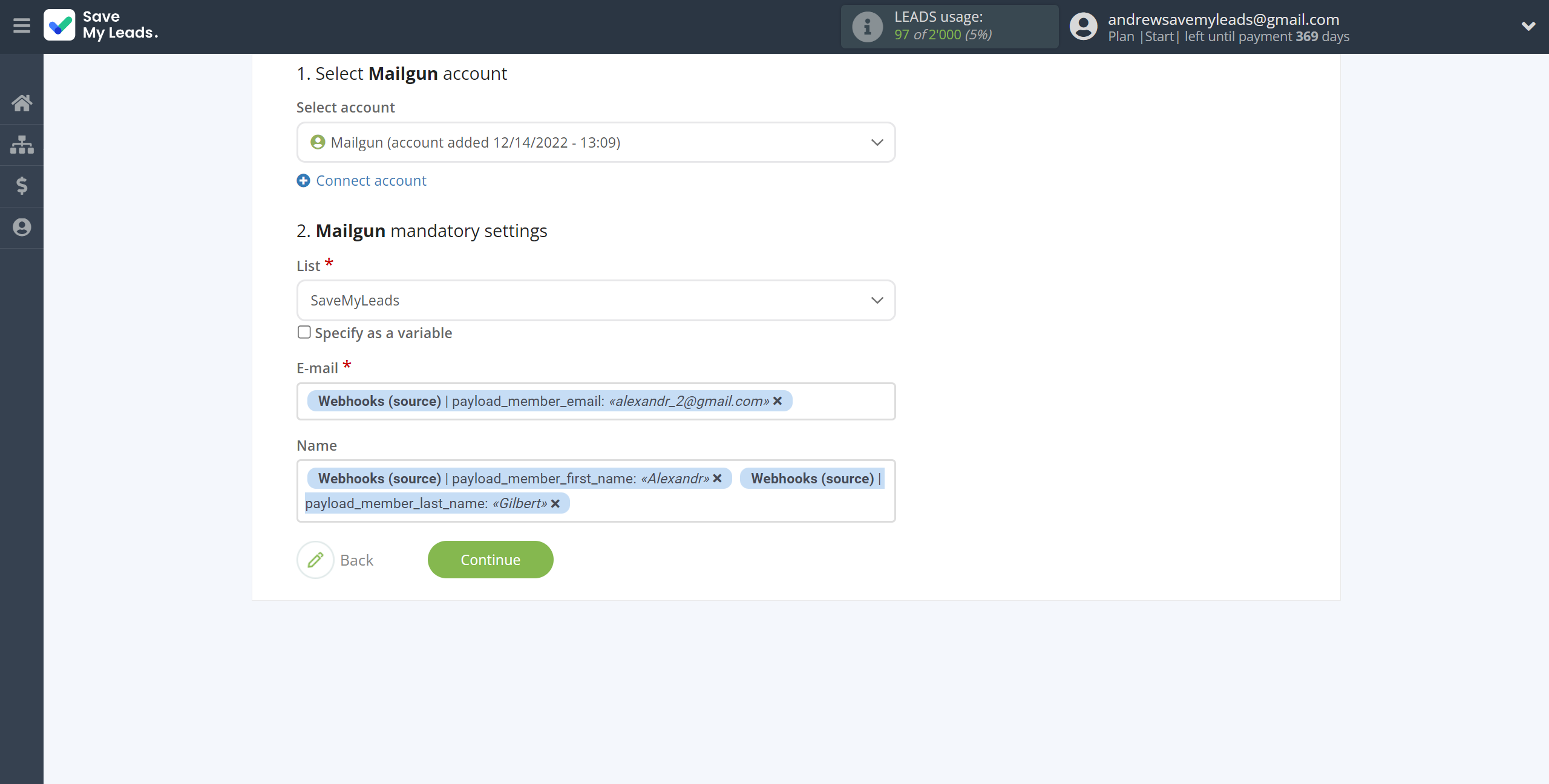The height and width of the screenshot is (784, 1549).
Task: Select the payload_member_email variable tag
Action: coord(549,401)
